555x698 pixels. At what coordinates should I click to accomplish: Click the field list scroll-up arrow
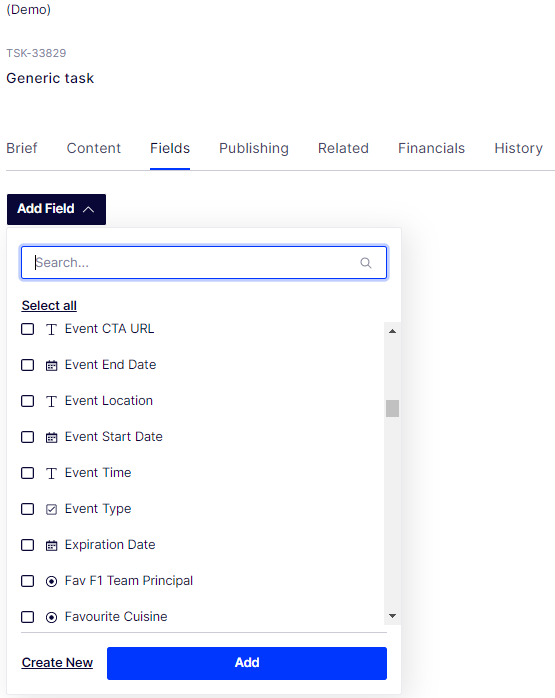pyautogui.click(x=392, y=331)
